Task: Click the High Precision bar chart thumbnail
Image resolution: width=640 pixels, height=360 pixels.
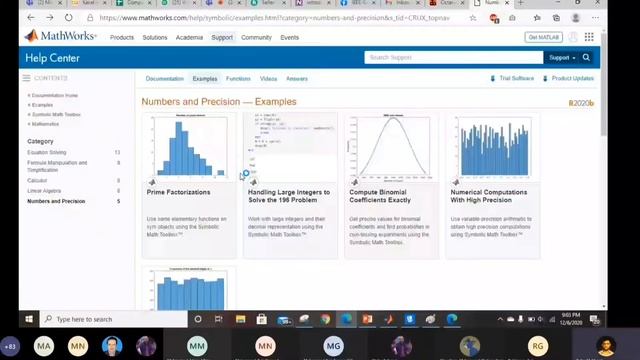Action: [493, 147]
